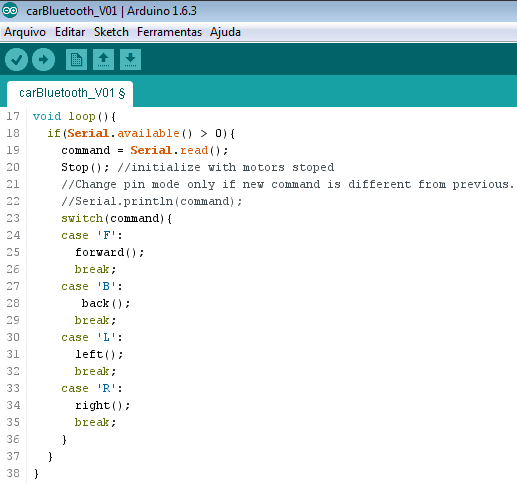Click the Open sketch up-arrow icon

click(x=103, y=60)
